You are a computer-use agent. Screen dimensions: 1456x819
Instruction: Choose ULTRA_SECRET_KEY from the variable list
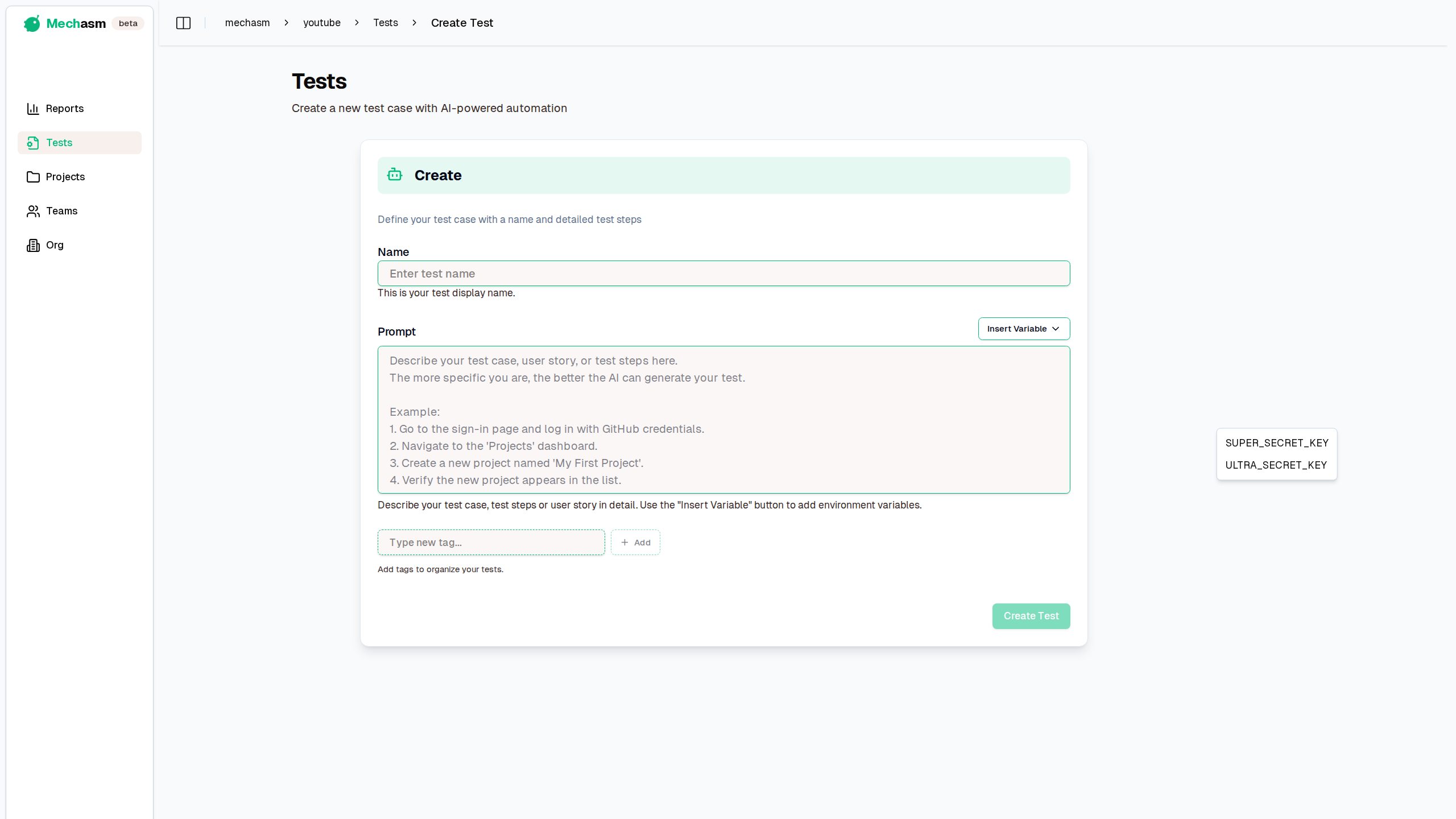tap(1276, 465)
